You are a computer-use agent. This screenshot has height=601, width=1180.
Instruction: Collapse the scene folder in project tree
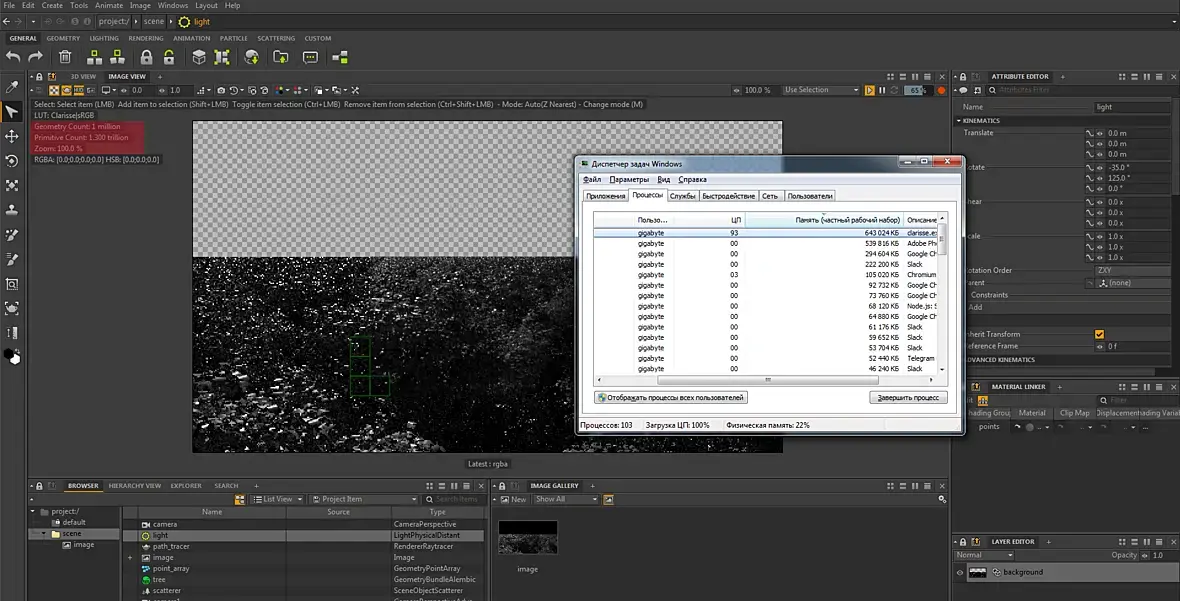[x=44, y=534]
